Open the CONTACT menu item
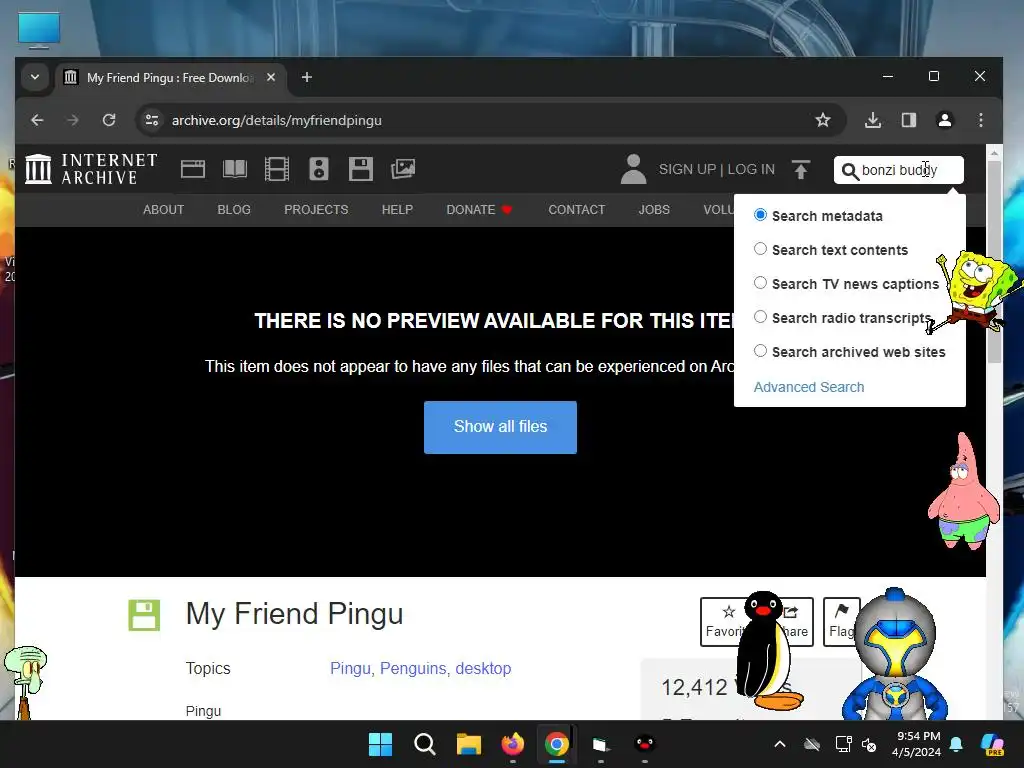This screenshot has width=1024, height=768. click(577, 210)
